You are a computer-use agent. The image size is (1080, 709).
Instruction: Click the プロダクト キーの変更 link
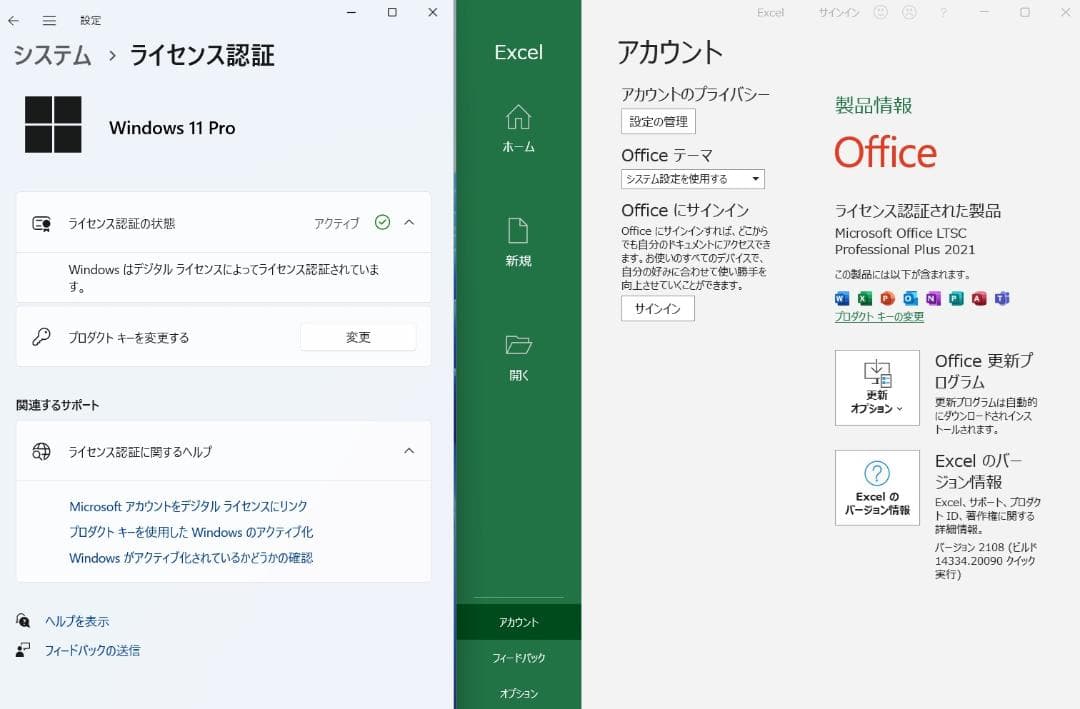click(x=879, y=317)
